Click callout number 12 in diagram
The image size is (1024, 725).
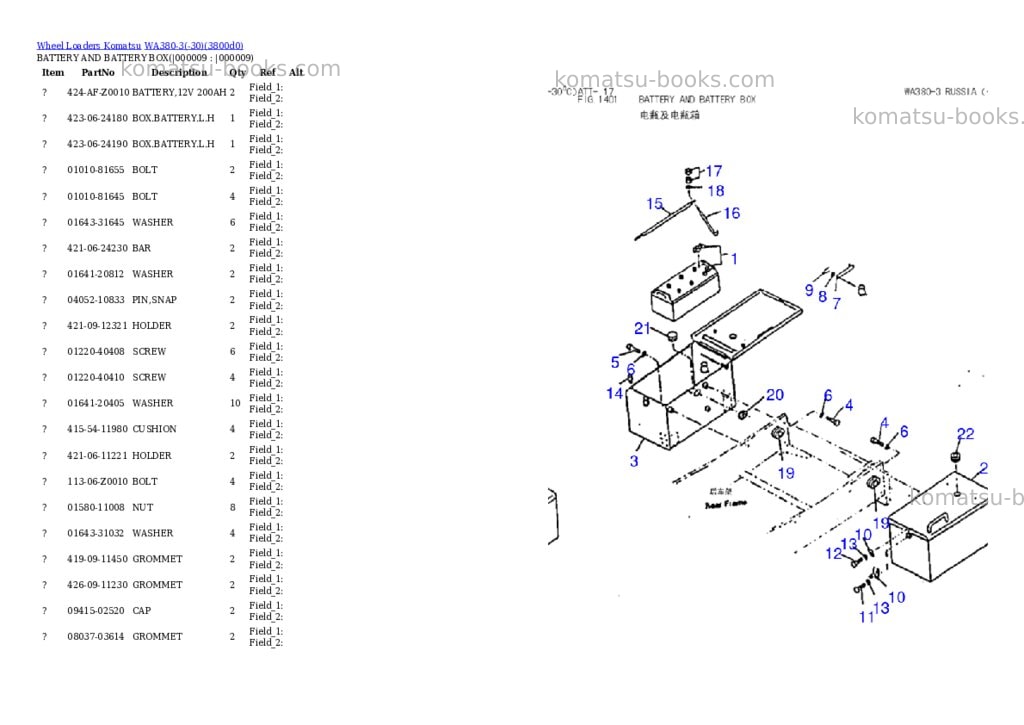tap(834, 554)
